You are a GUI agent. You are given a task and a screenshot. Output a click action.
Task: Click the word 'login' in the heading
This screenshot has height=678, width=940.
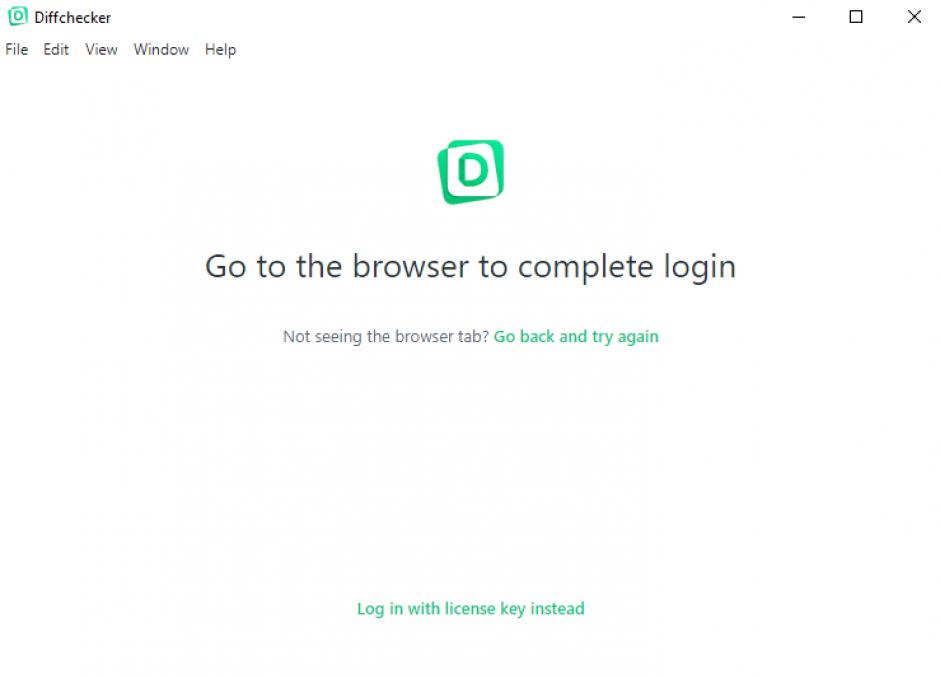pos(700,267)
